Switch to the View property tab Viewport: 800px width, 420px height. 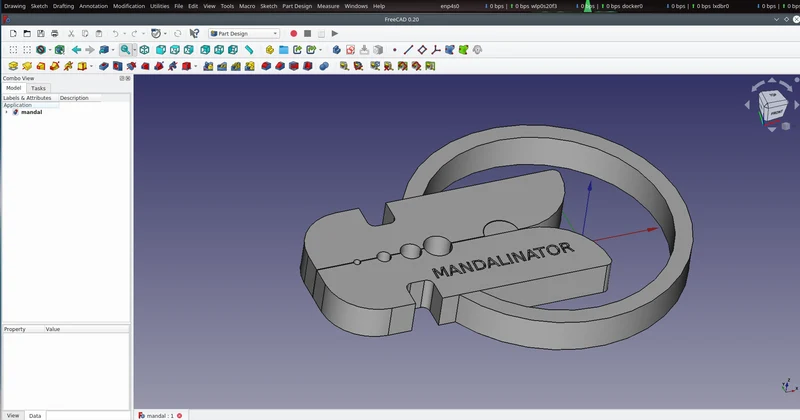tap(13, 415)
